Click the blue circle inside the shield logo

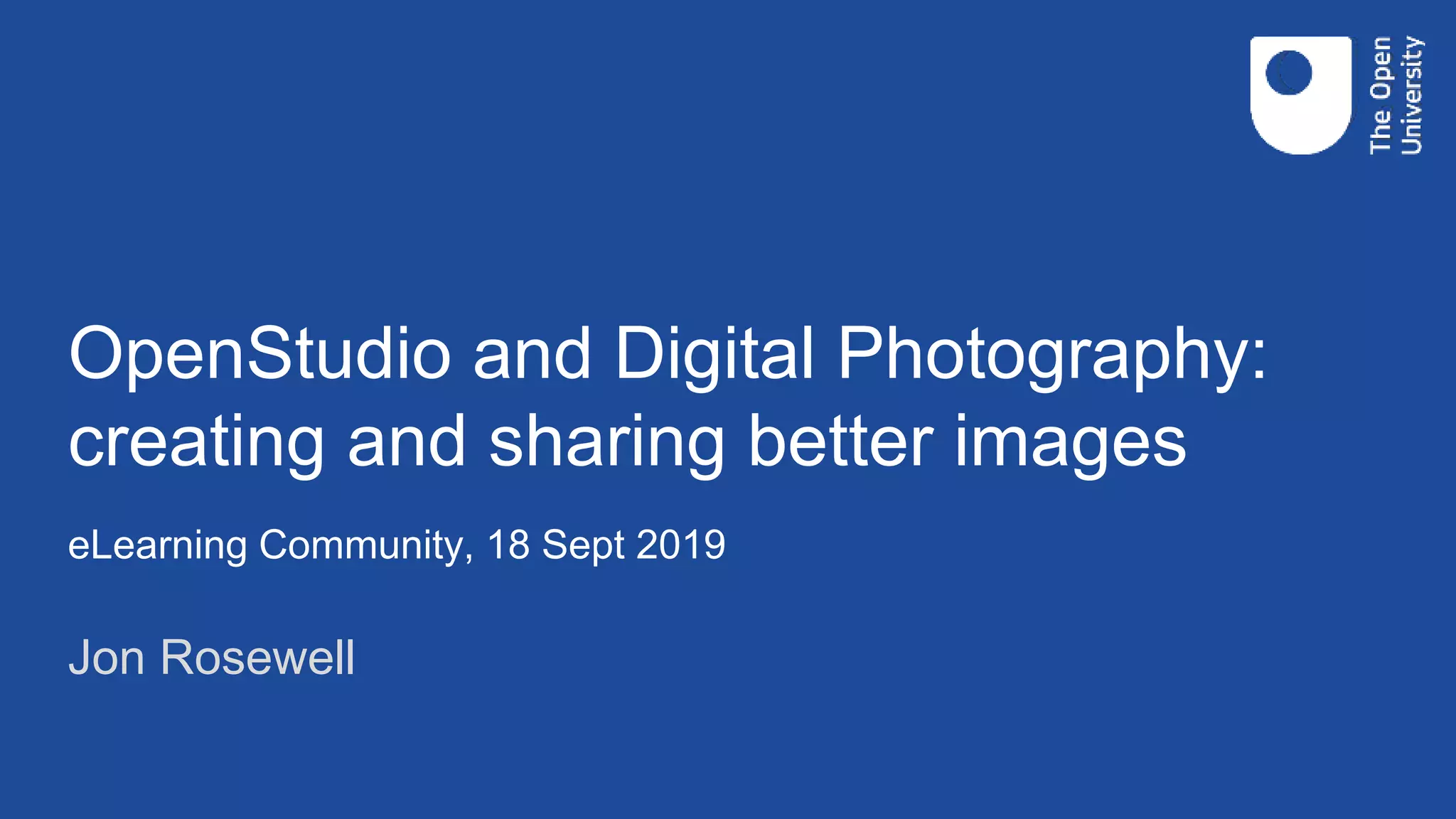pyautogui.click(x=1288, y=73)
